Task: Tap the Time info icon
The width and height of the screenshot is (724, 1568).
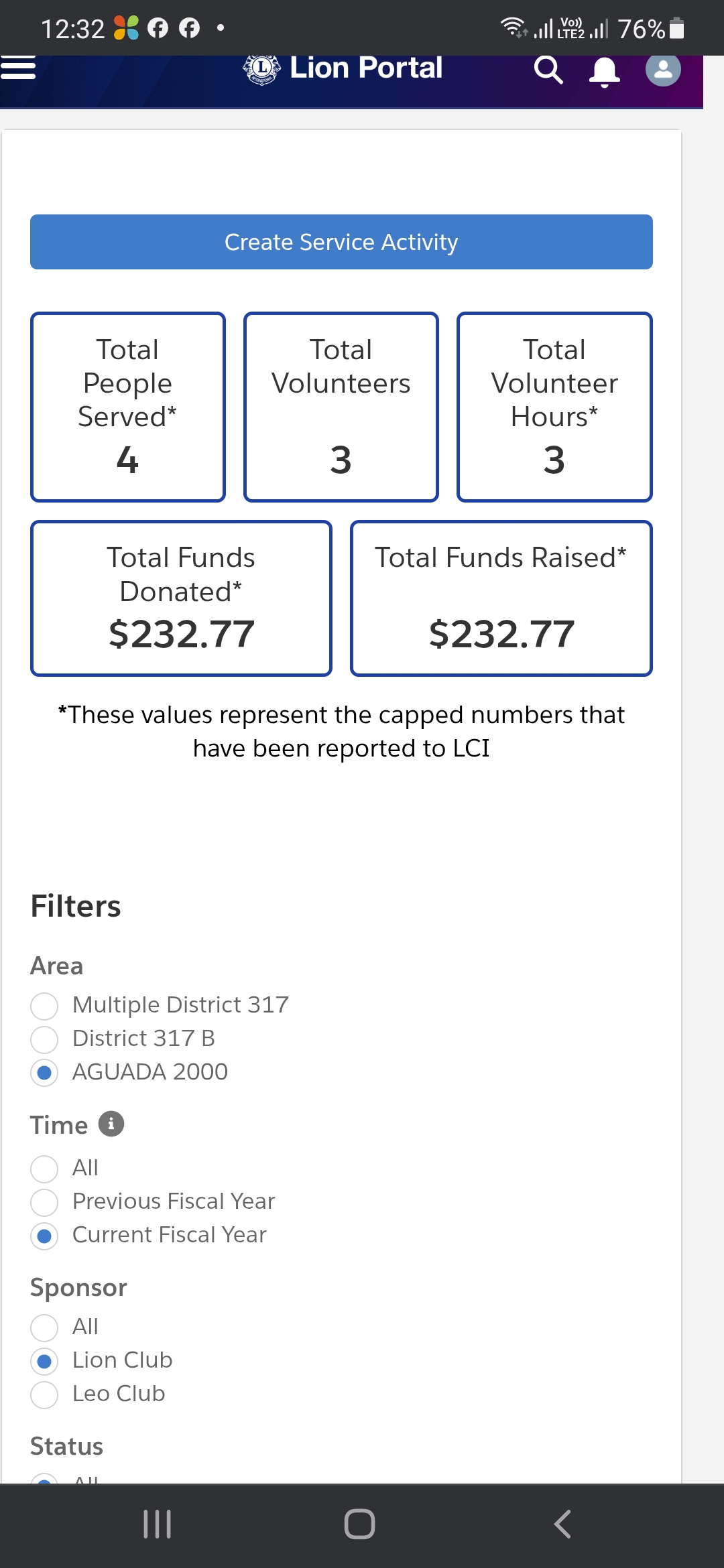Action: (x=111, y=1124)
